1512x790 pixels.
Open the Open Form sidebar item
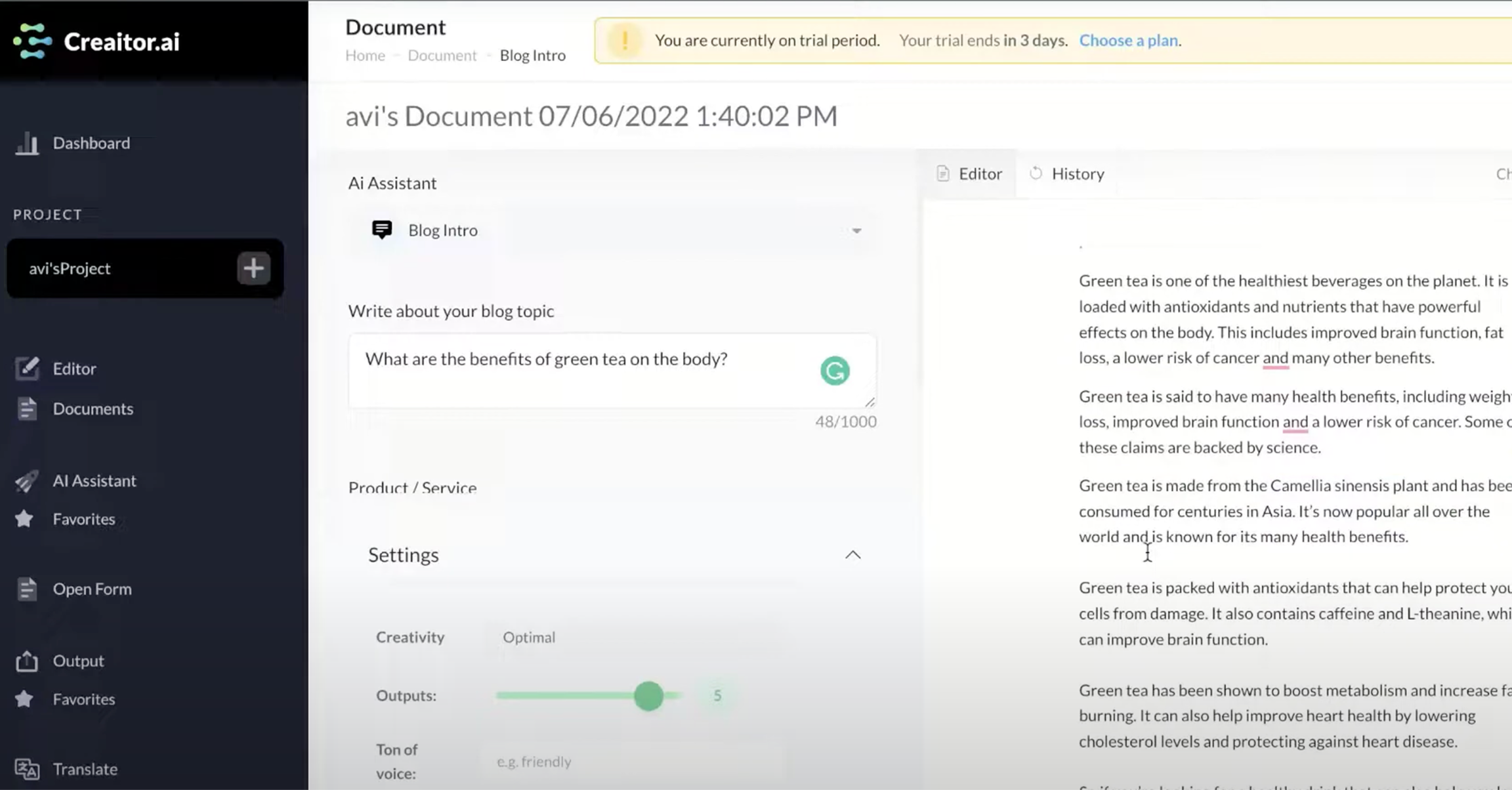tap(92, 589)
